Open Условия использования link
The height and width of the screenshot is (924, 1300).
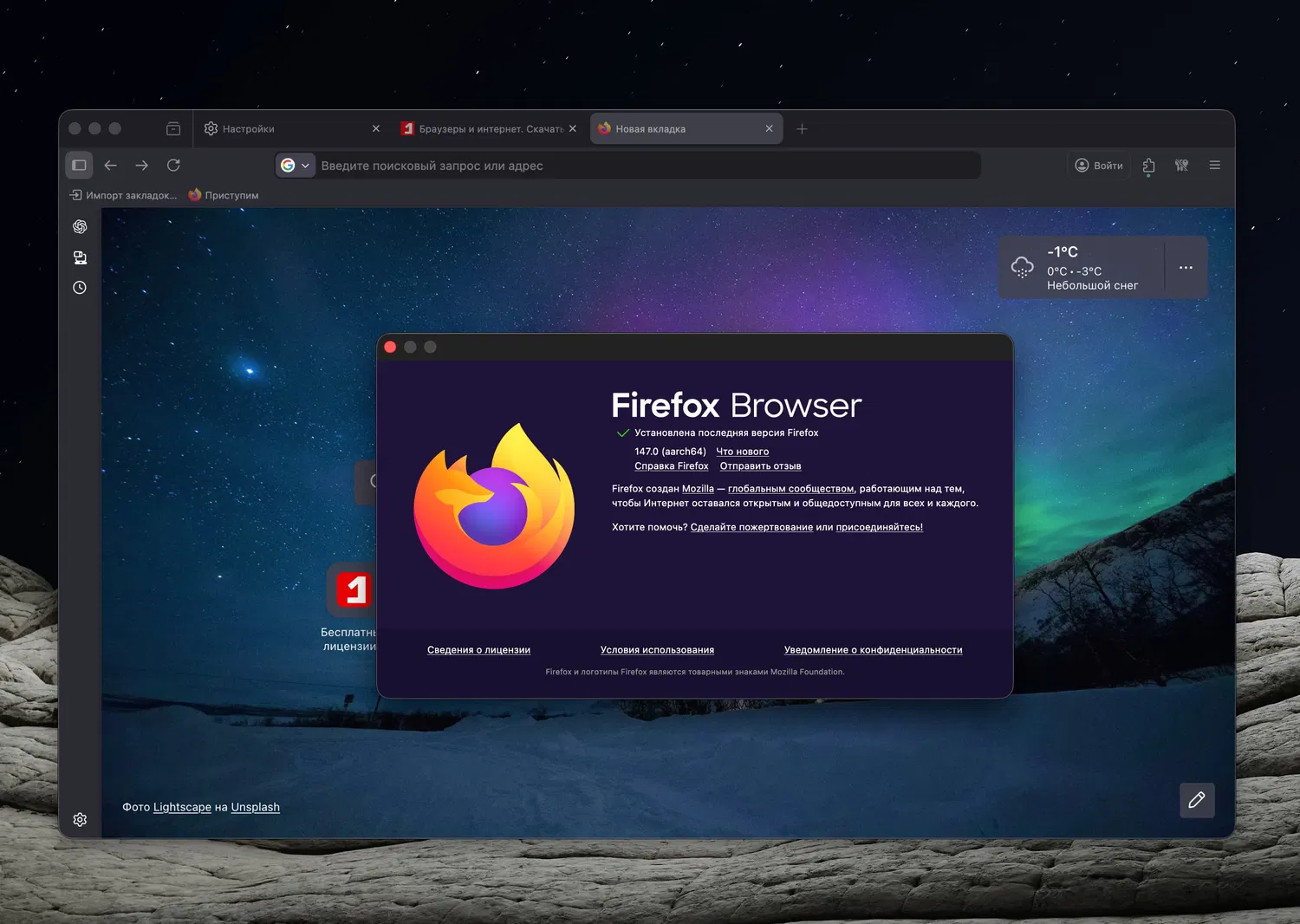tap(657, 650)
